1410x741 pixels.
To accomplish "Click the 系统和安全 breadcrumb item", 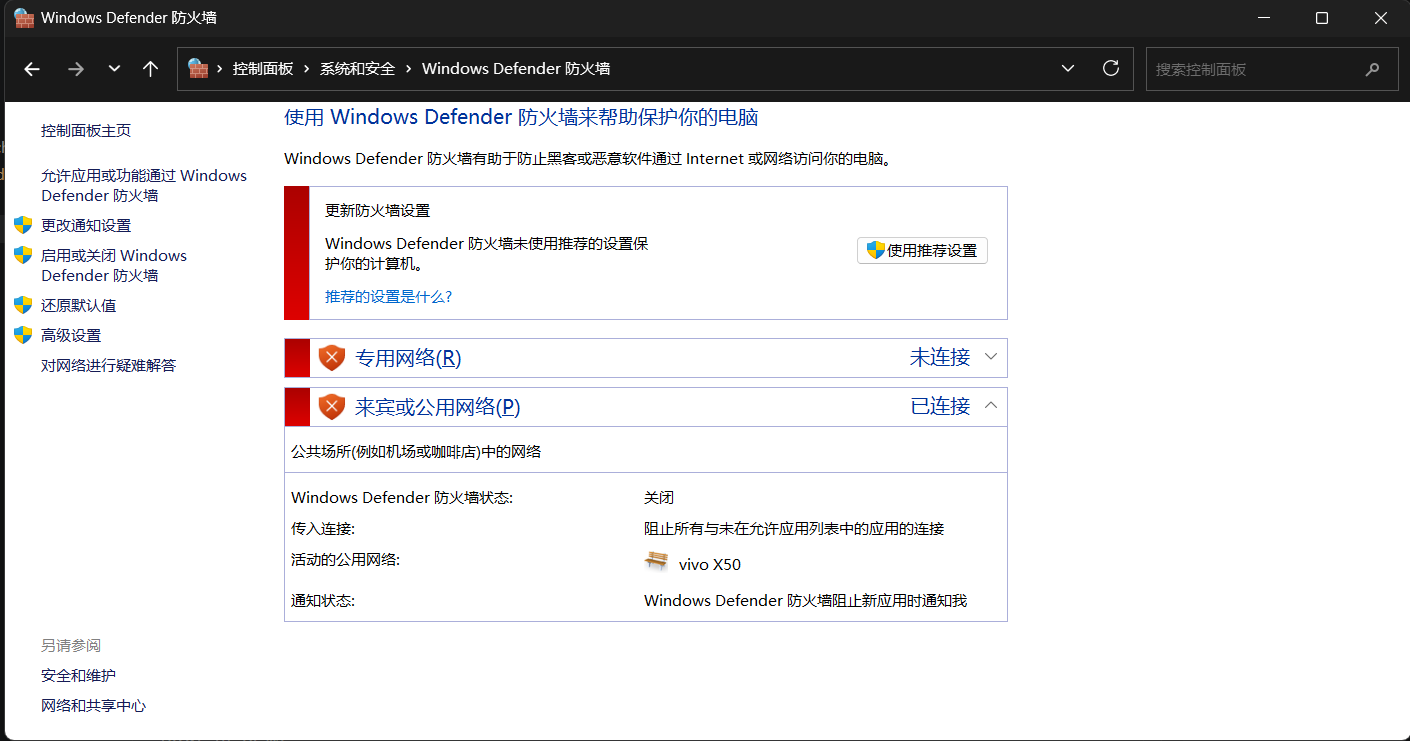I will click(x=357, y=69).
